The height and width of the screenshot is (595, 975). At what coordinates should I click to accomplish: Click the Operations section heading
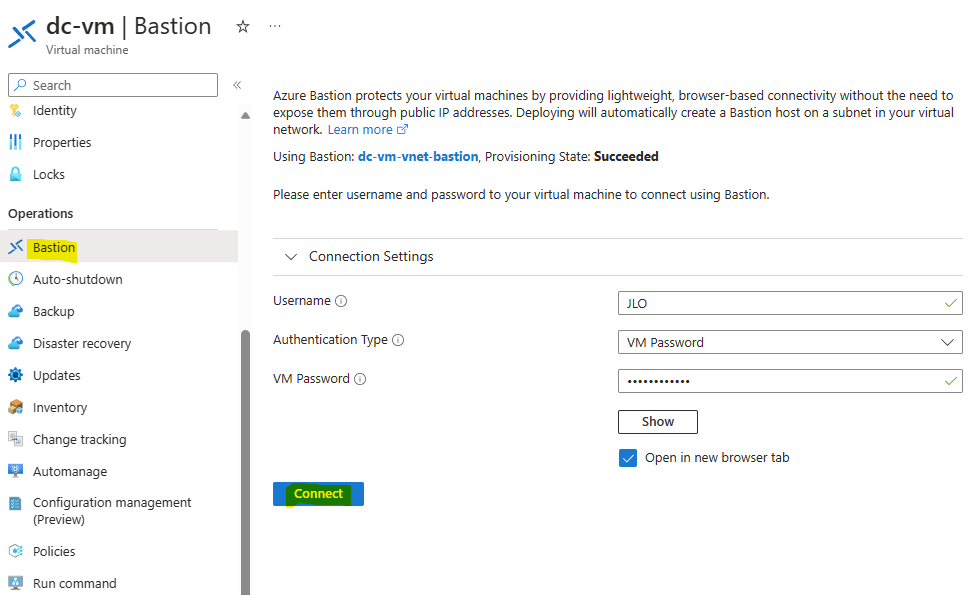(x=40, y=213)
